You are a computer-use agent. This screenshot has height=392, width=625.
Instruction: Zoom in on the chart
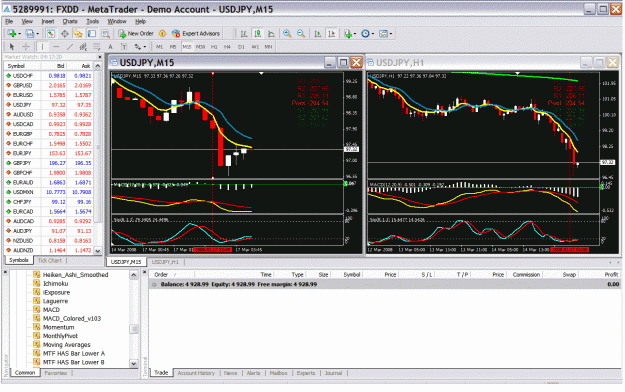click(287, 33)
